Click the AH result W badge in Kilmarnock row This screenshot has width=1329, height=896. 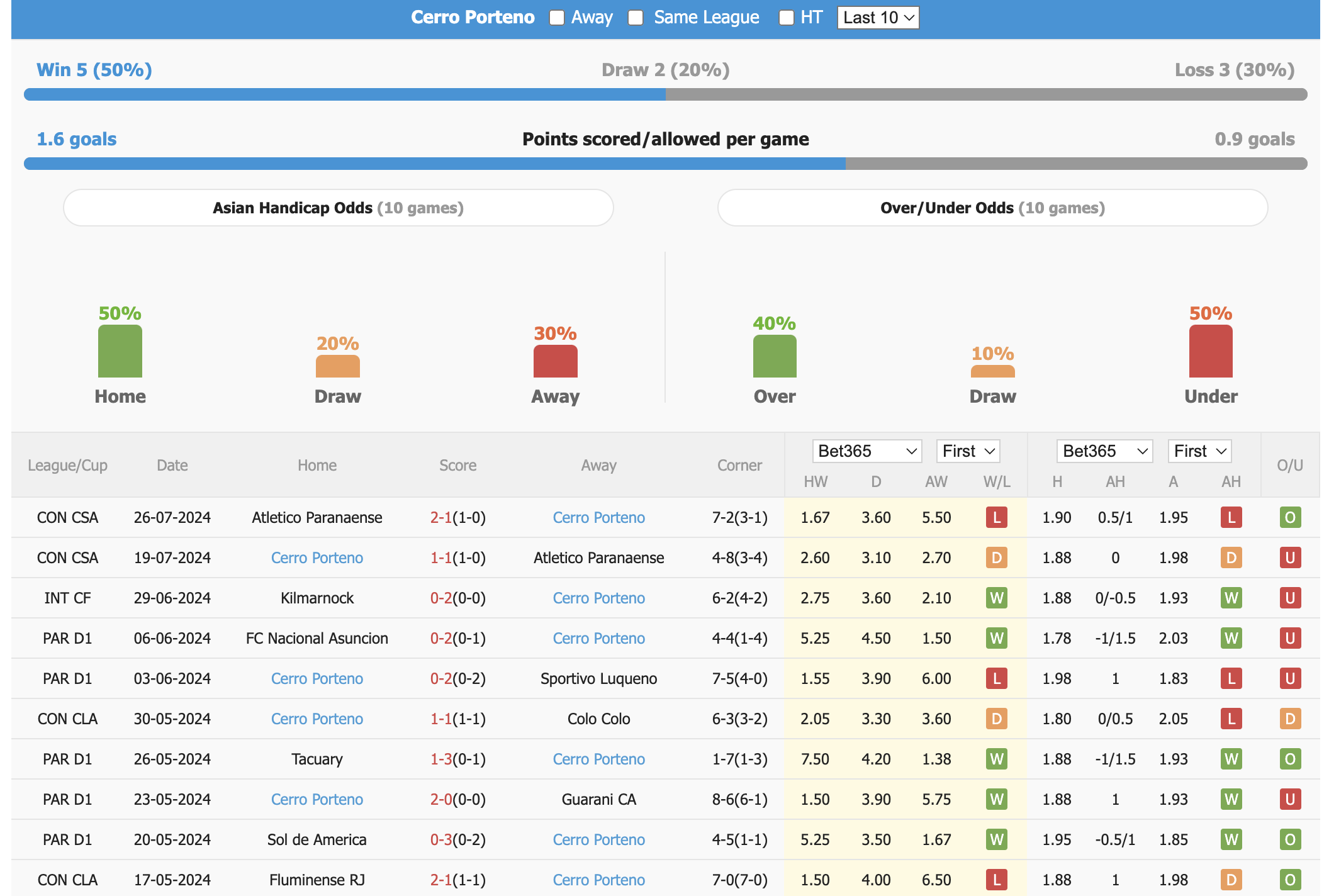(x=1231, y=598)
